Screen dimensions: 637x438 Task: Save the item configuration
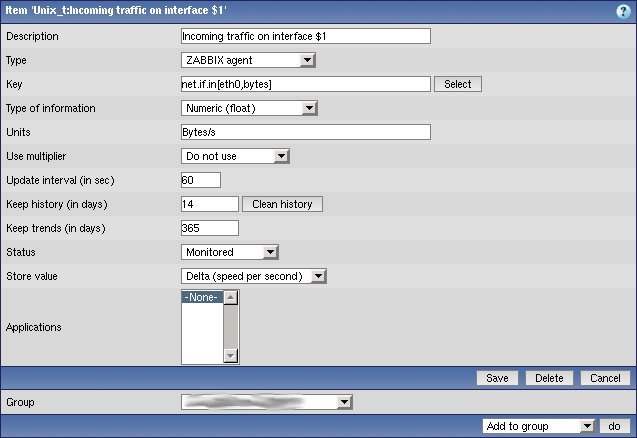tap(497, 378)
